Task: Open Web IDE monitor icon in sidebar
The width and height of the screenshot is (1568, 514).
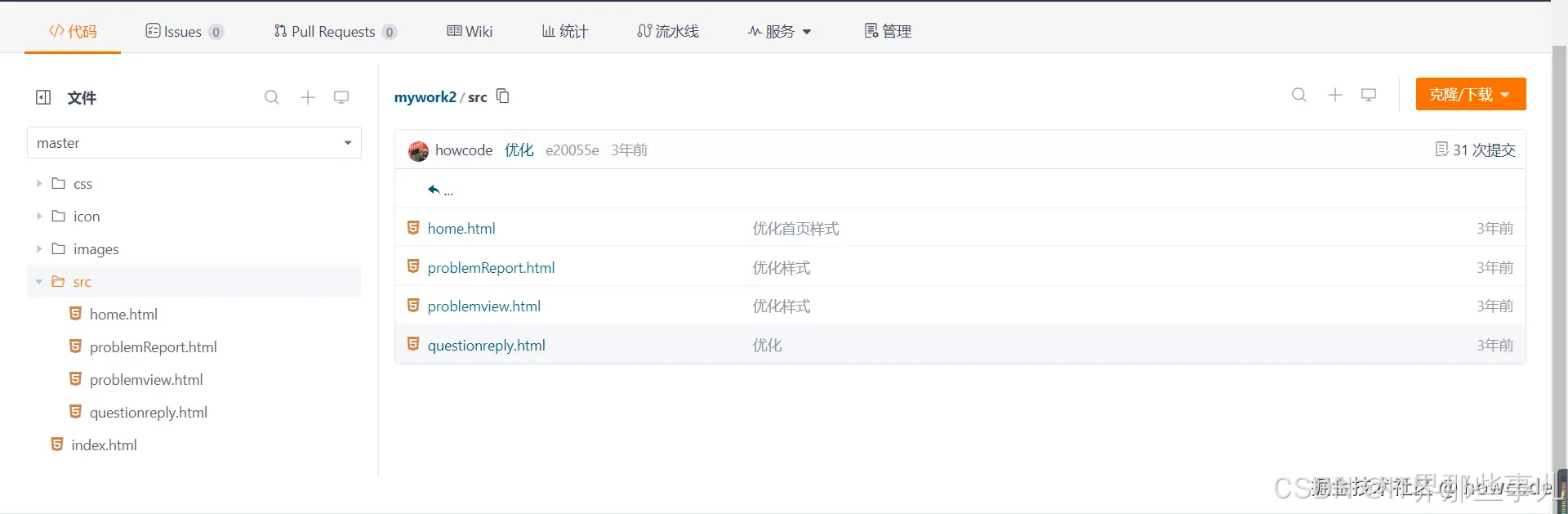Action: coord(341,97)
